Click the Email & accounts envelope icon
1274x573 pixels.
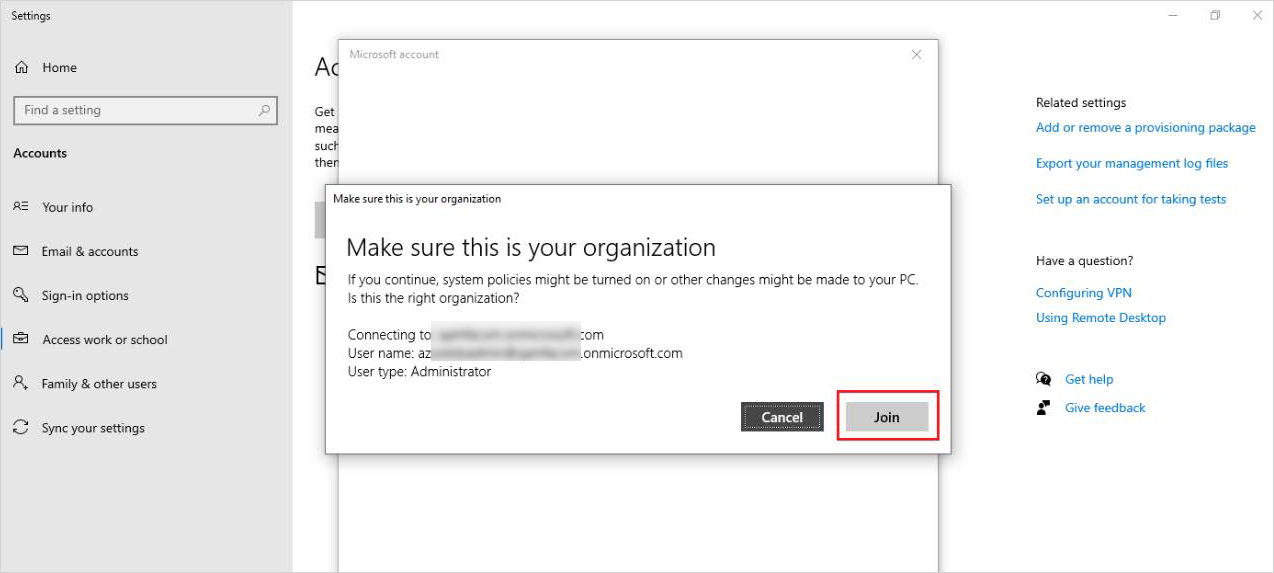21,251
